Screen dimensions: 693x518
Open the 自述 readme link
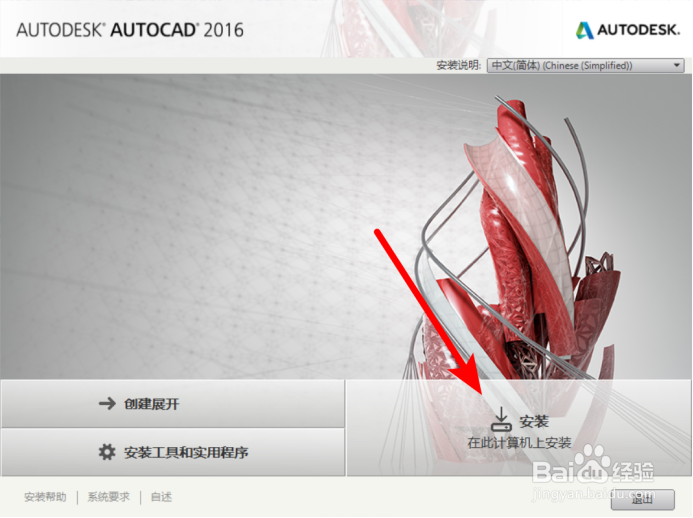point(161,497)
